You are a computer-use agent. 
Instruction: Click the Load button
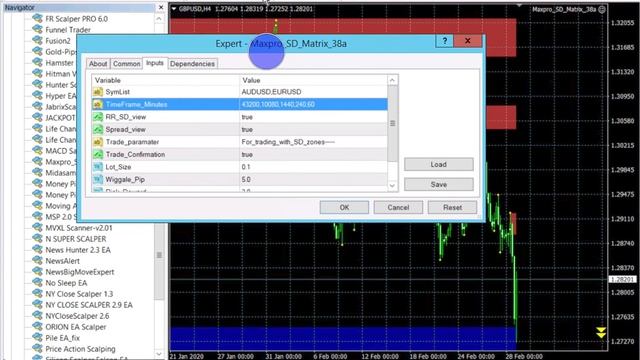pyautogui.click(x=439, y=164)
